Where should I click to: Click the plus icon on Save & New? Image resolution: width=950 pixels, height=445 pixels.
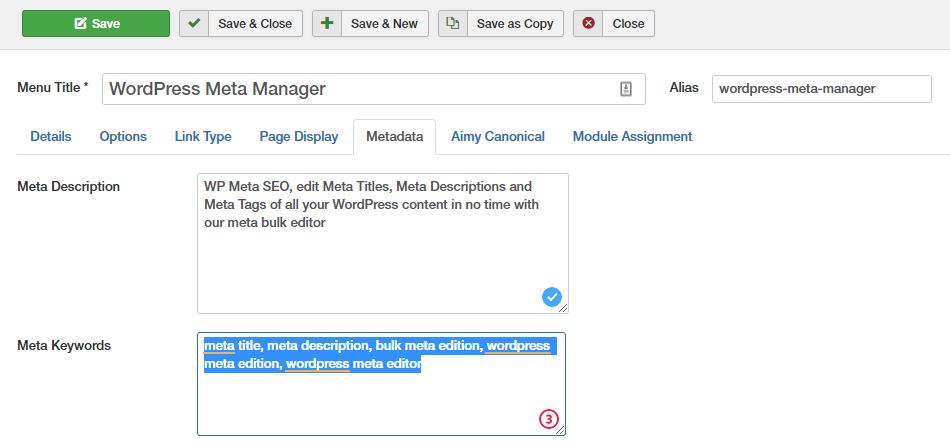click(327, 24)
